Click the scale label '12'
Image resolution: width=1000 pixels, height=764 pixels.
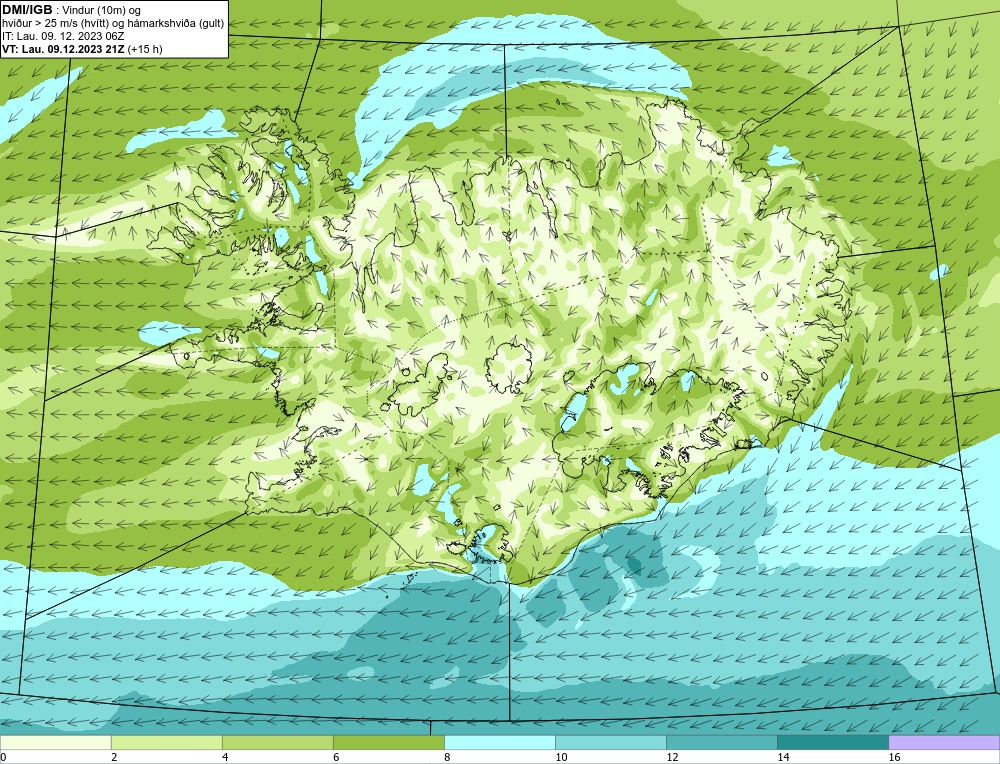[672, 757]
